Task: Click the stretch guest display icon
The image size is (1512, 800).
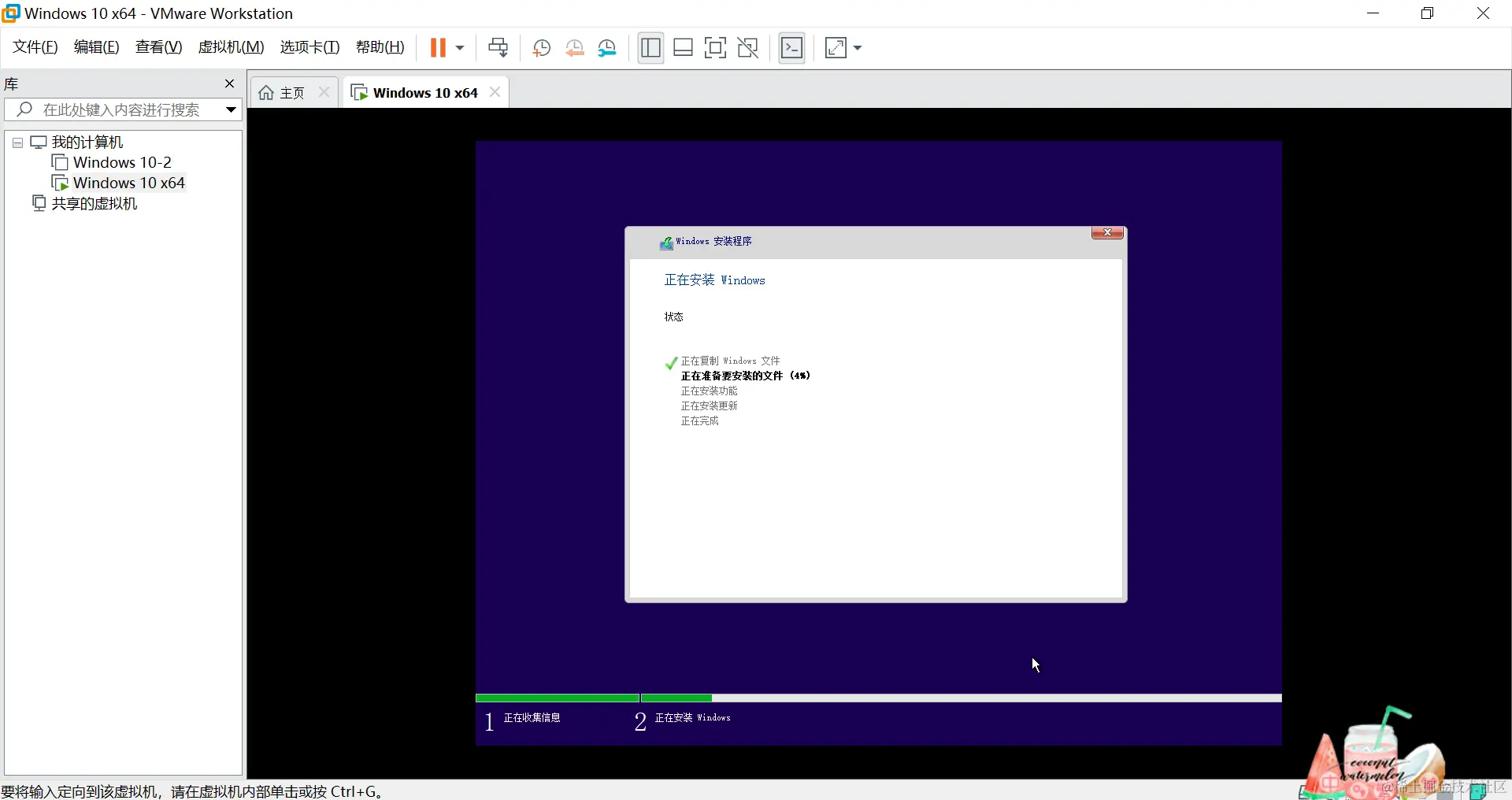Action: (x=836, y=48)
